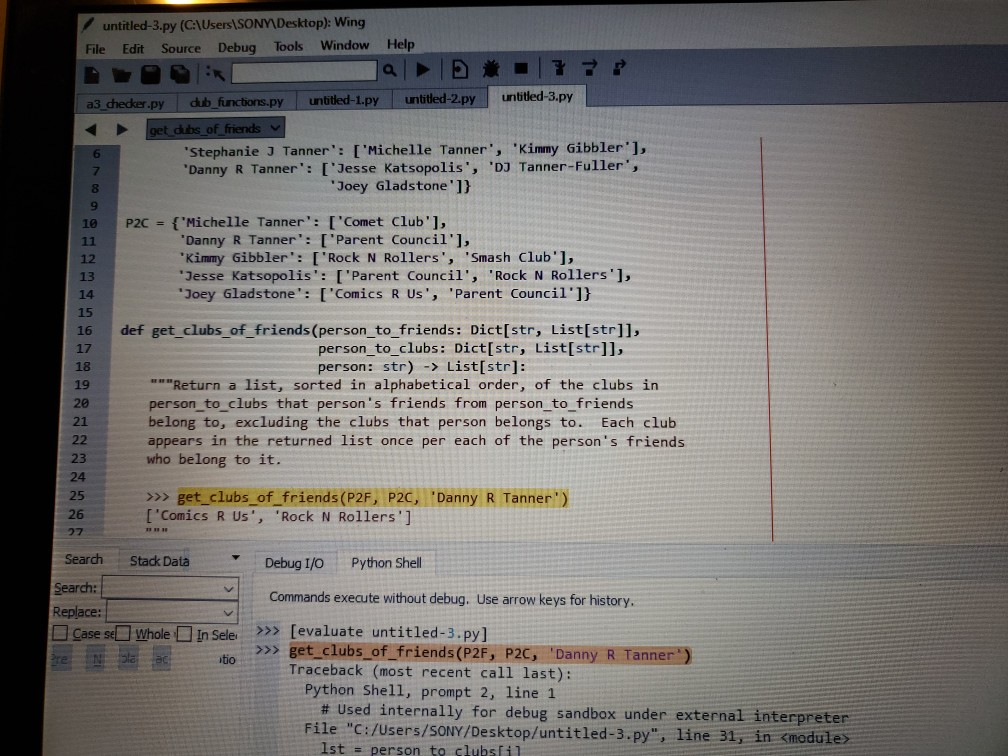
Task: Open the Stack Data panel menu arrow
Action: 234,558
